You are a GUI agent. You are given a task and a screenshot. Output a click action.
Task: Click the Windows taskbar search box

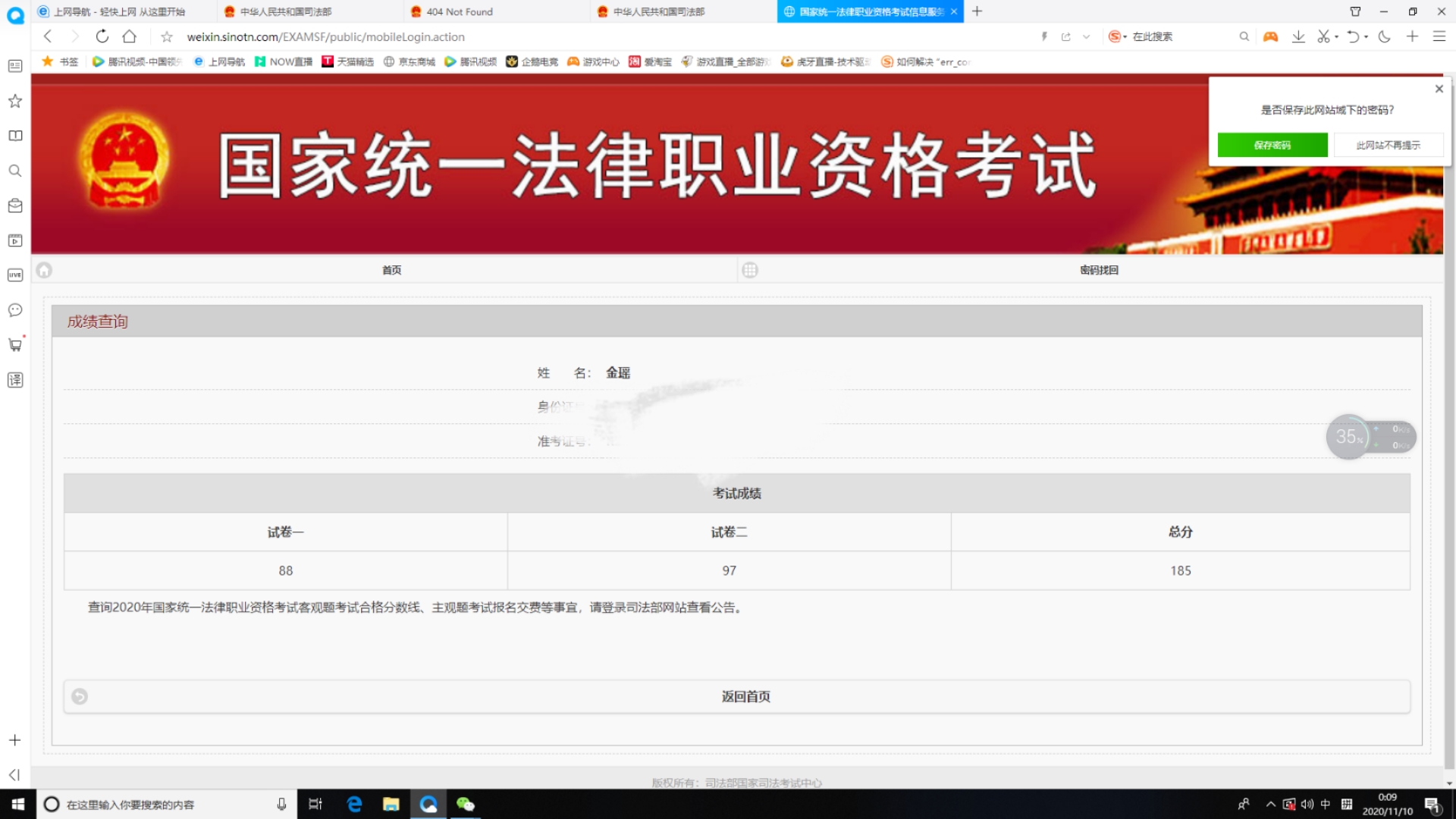click(167, 804)
